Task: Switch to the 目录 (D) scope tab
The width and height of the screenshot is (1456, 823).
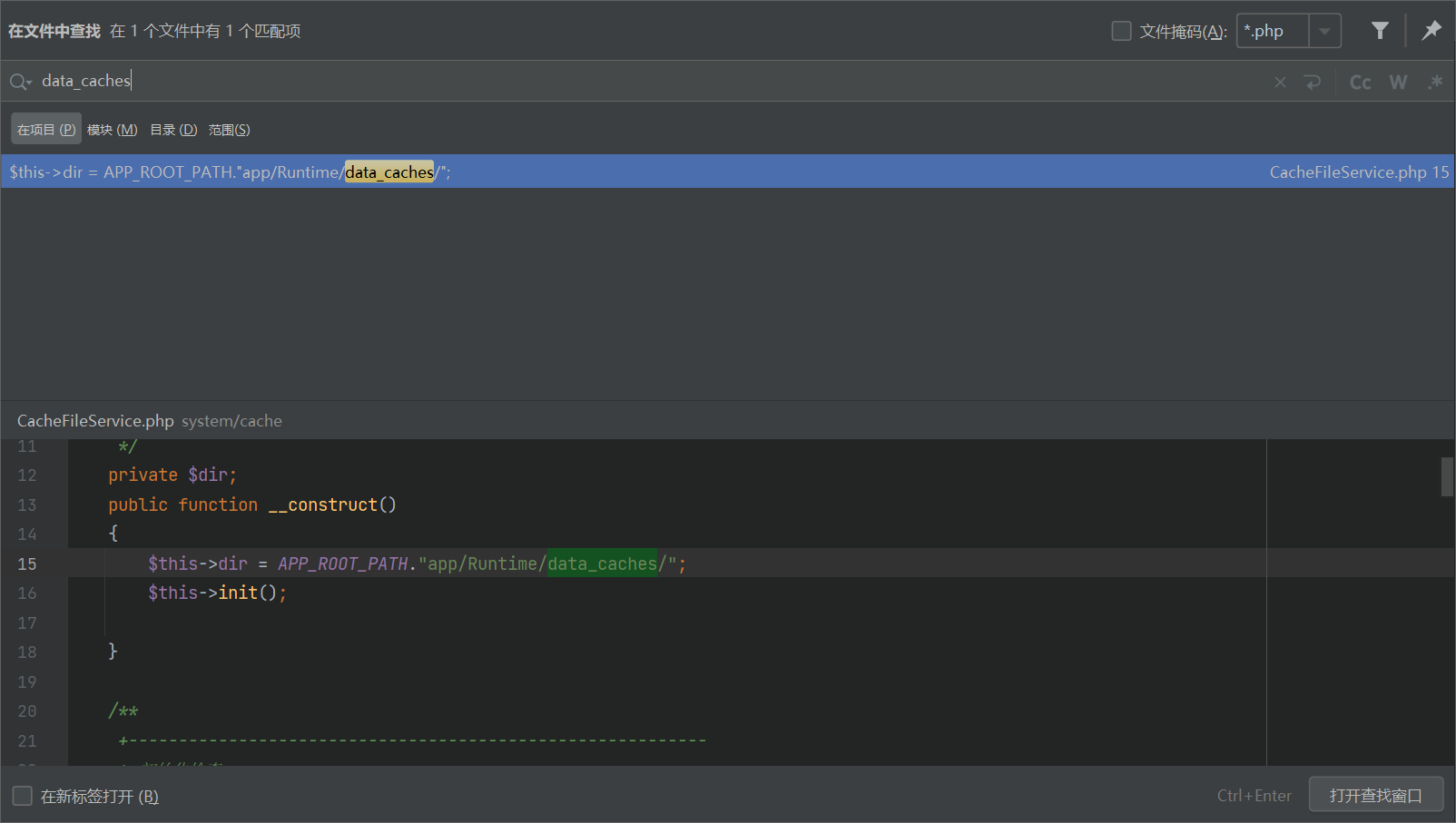Action: [173, 130]
